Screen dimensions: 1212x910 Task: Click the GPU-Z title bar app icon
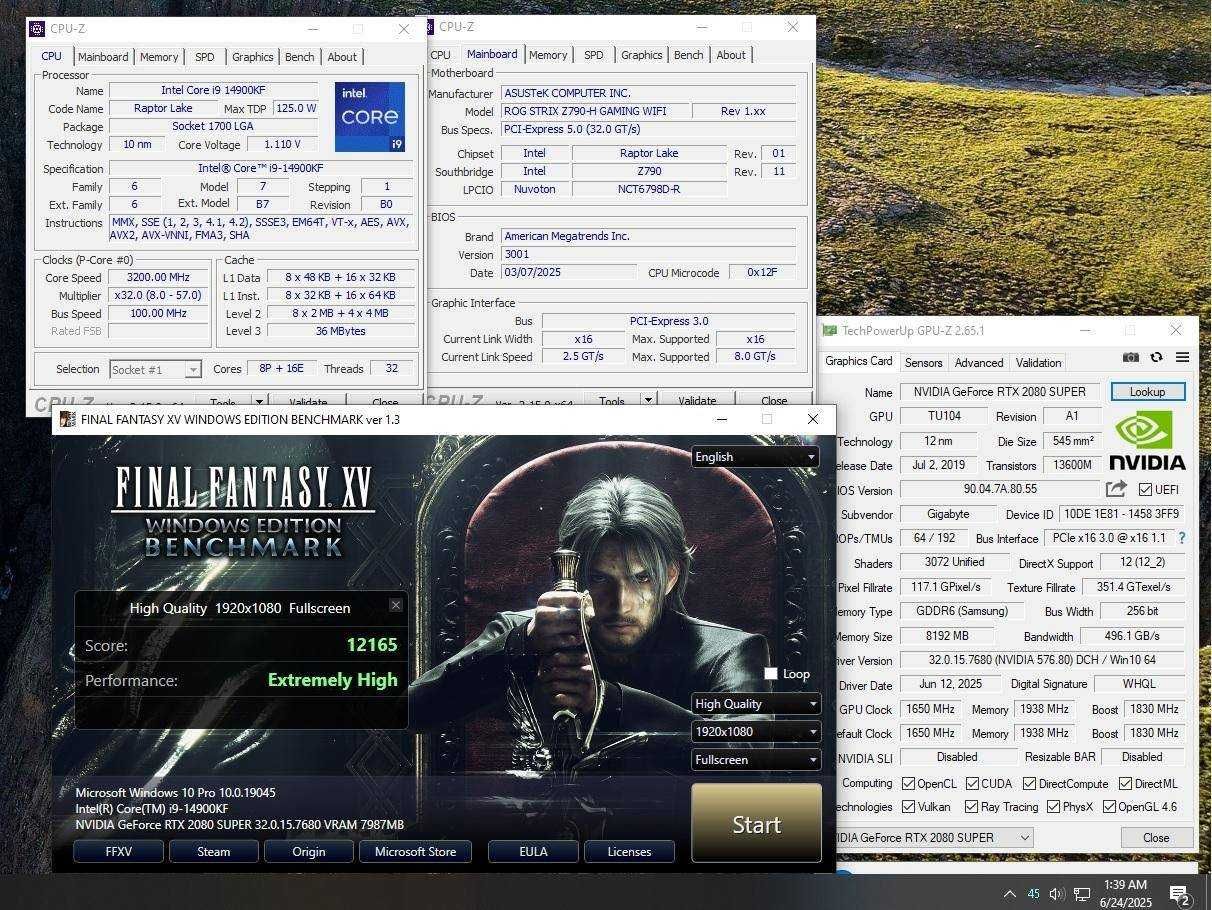pos(830,330)
